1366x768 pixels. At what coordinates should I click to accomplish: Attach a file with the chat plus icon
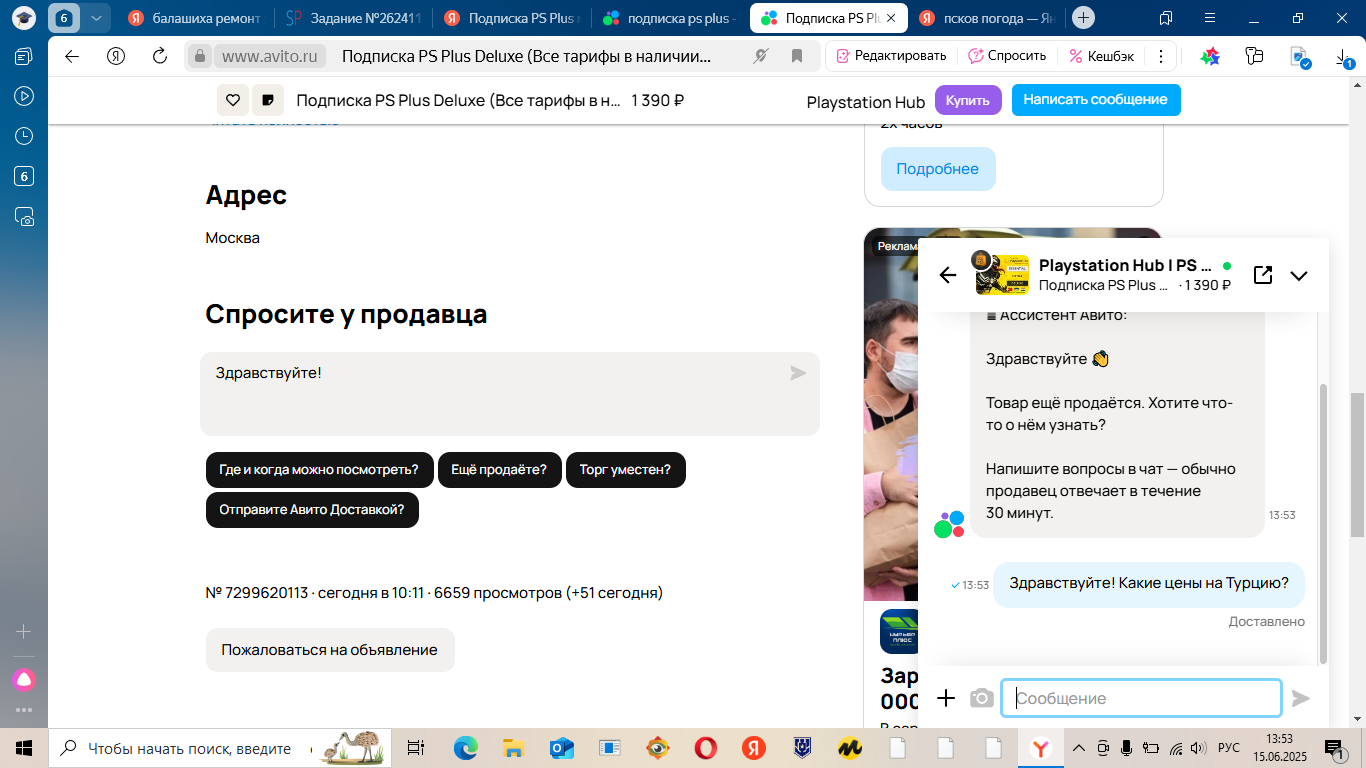[x=946, y=698]
